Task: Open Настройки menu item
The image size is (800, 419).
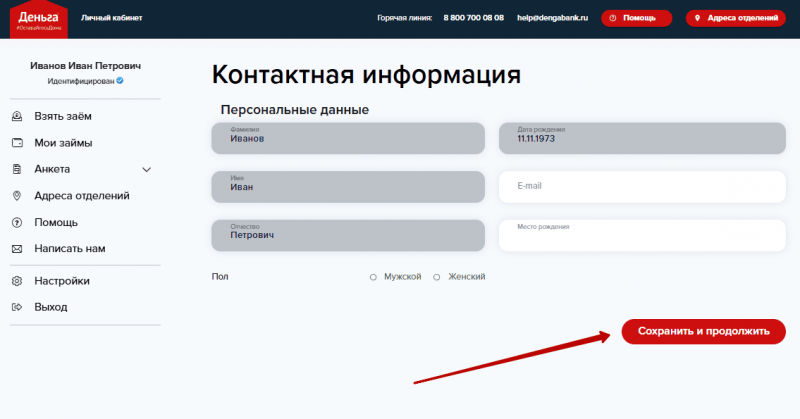Action: click(x=62, y=281)
